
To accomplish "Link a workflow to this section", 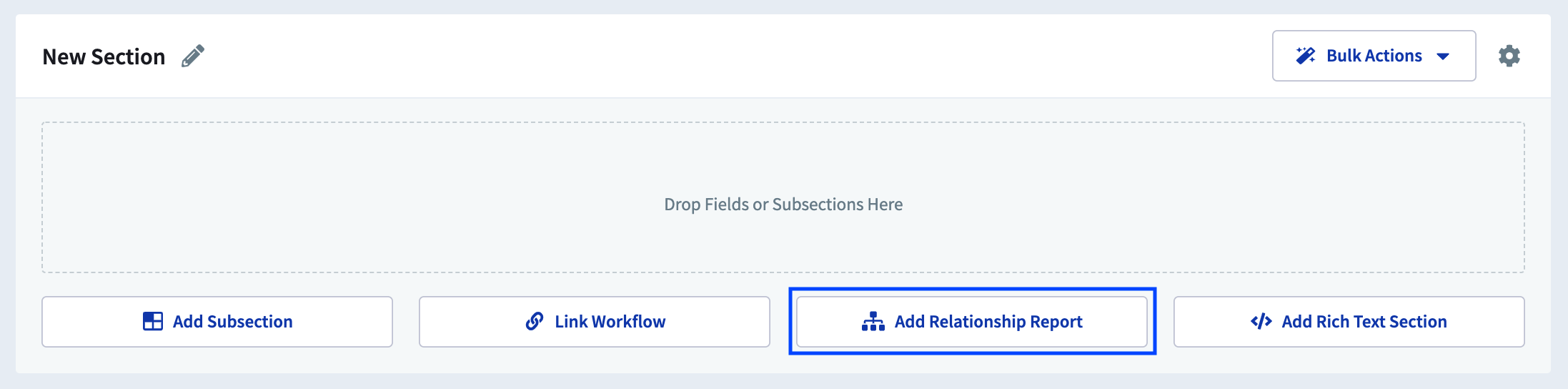I will [x=595, y=322].
